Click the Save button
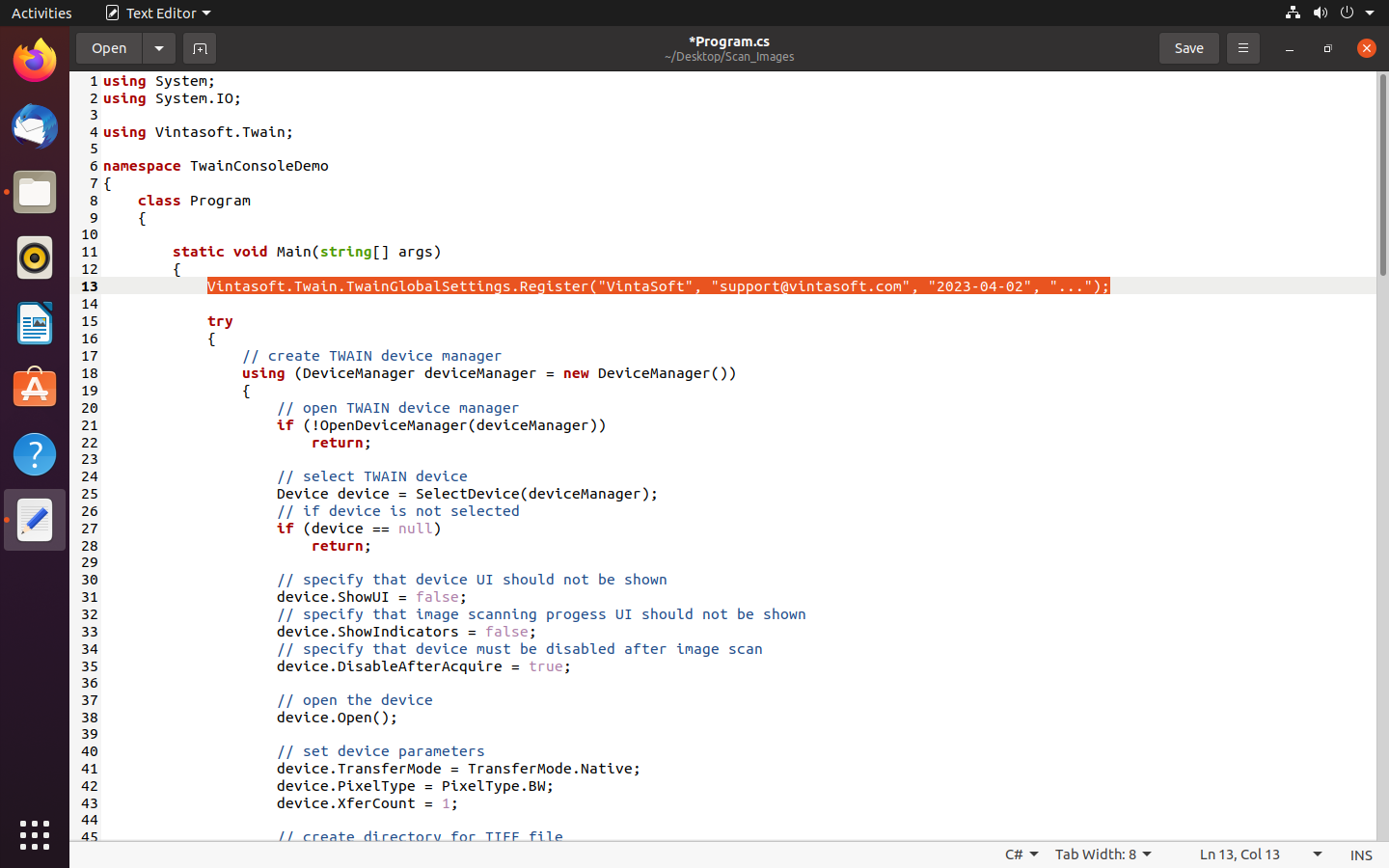 tap(1188, 48)
